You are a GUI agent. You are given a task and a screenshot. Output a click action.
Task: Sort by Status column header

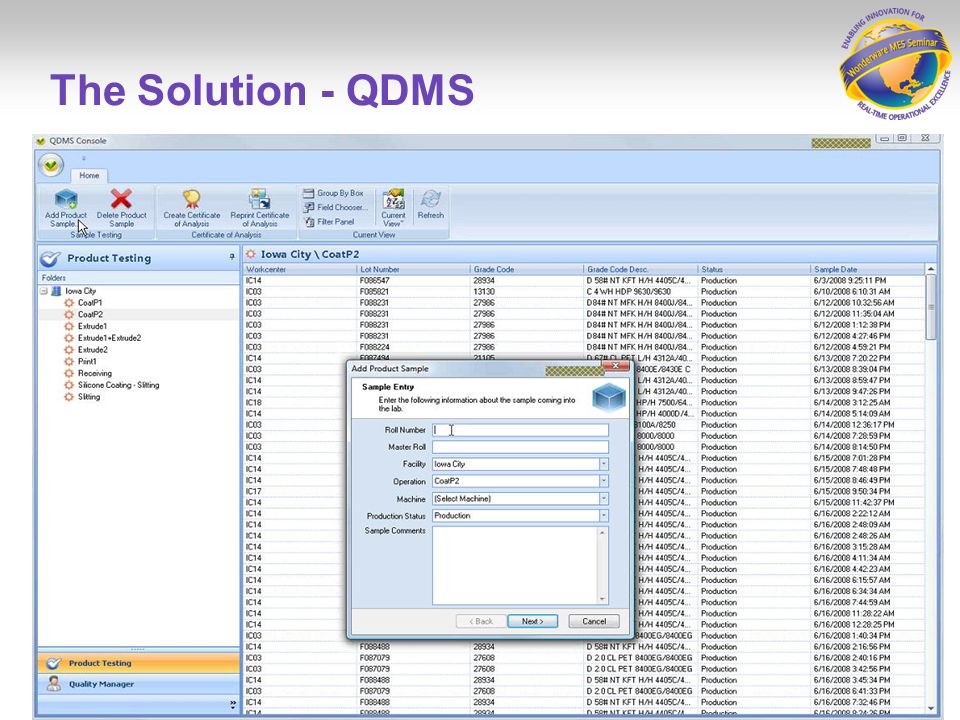point(754,269)
